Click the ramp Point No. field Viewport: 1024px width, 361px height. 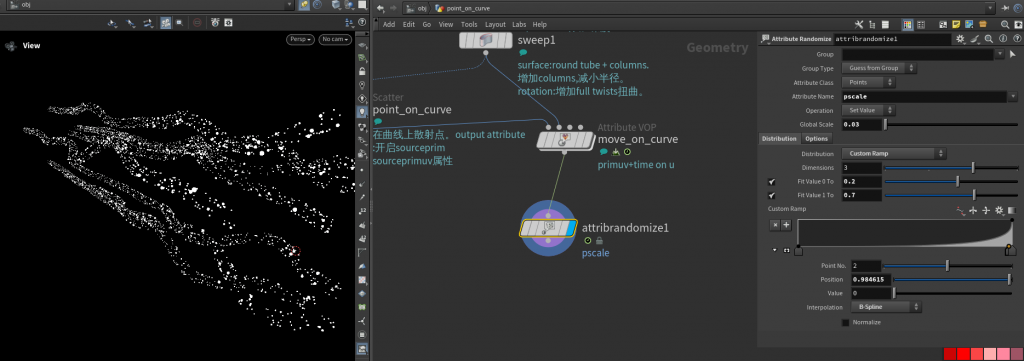(866, 266)
